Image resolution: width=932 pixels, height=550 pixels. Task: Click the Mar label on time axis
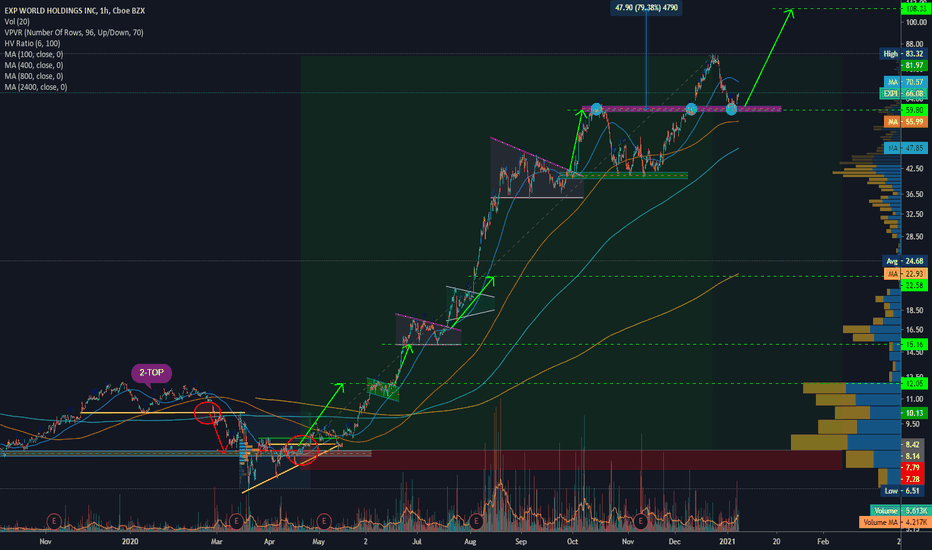[216, 541]
